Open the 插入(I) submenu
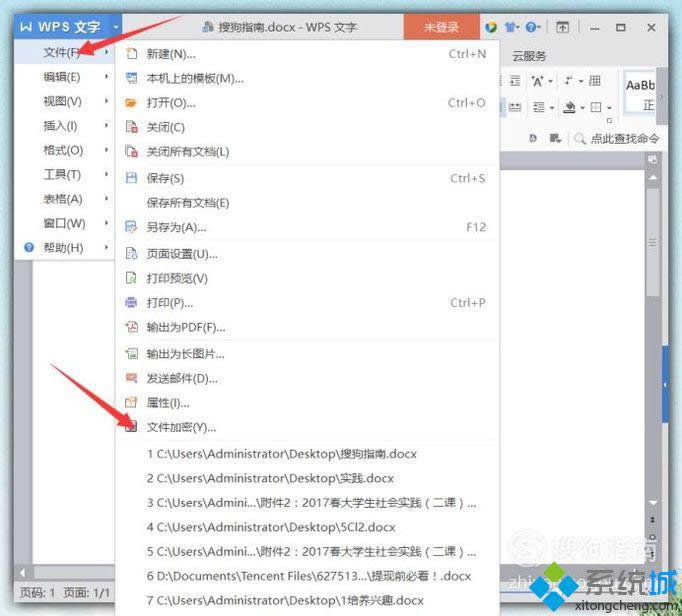 [64, 126]
